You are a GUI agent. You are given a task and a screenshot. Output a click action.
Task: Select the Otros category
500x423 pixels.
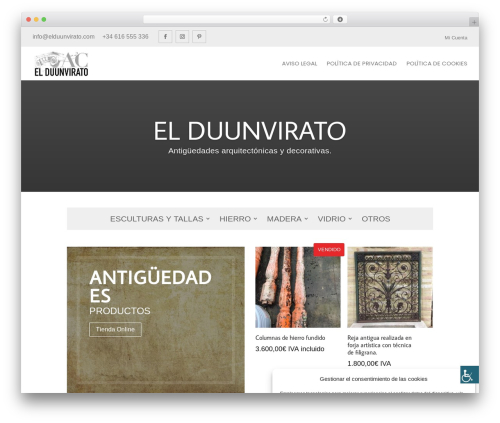pyautogui.click(x=376, y=219)
